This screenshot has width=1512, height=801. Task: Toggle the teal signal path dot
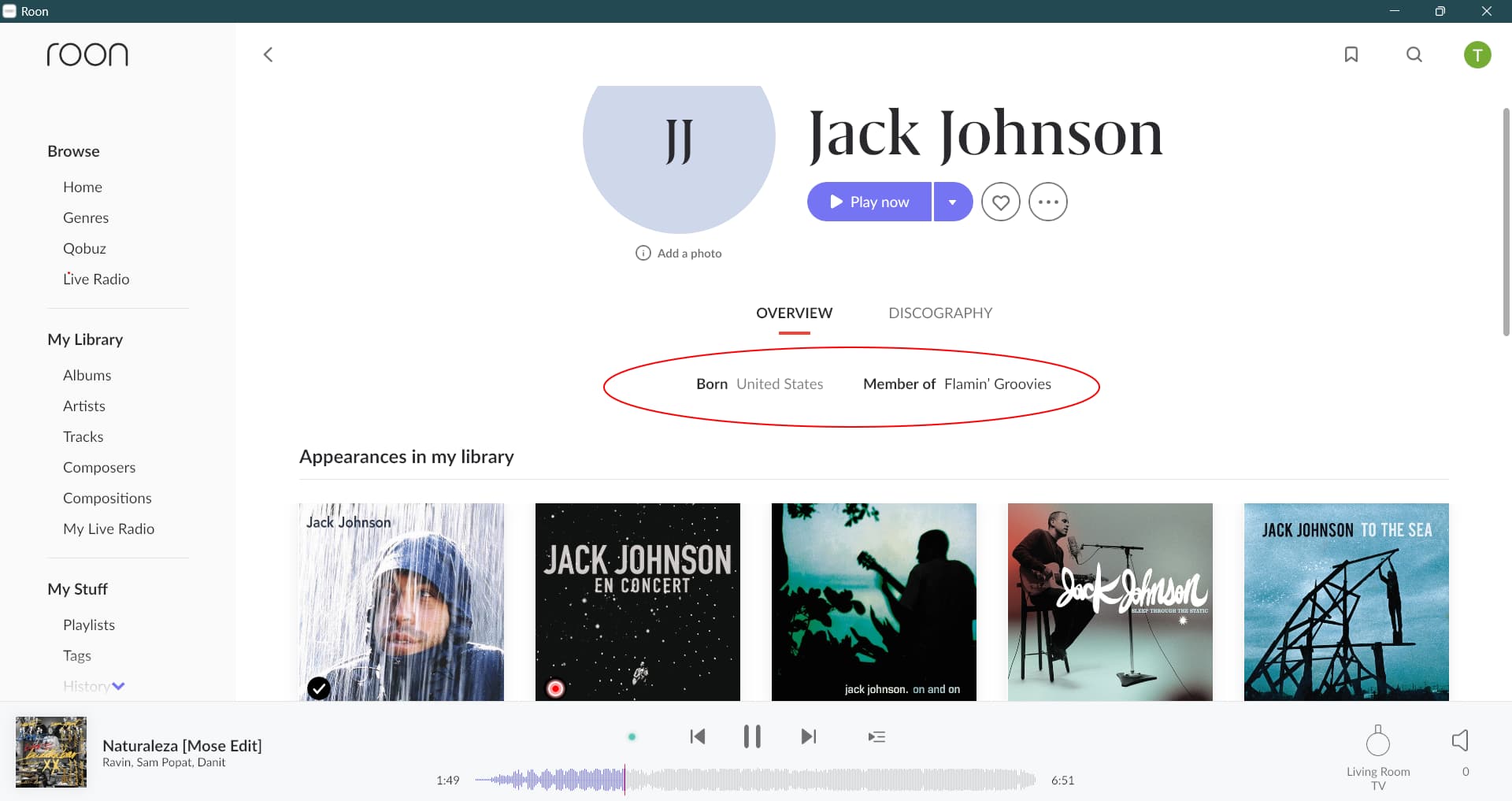(632, 737)
